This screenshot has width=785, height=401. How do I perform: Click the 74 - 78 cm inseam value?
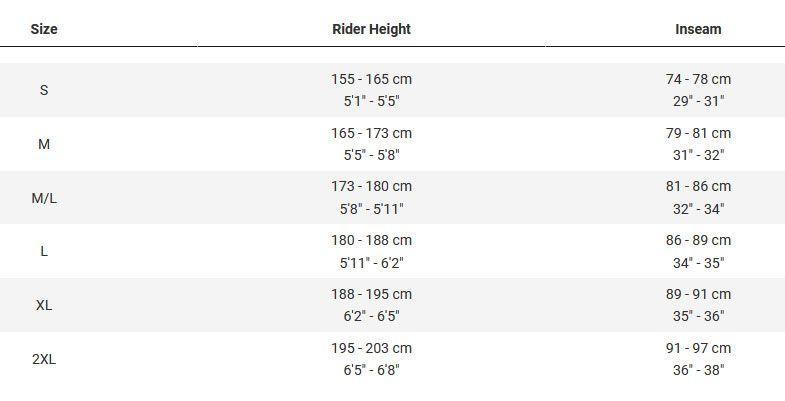click(698, 79)
